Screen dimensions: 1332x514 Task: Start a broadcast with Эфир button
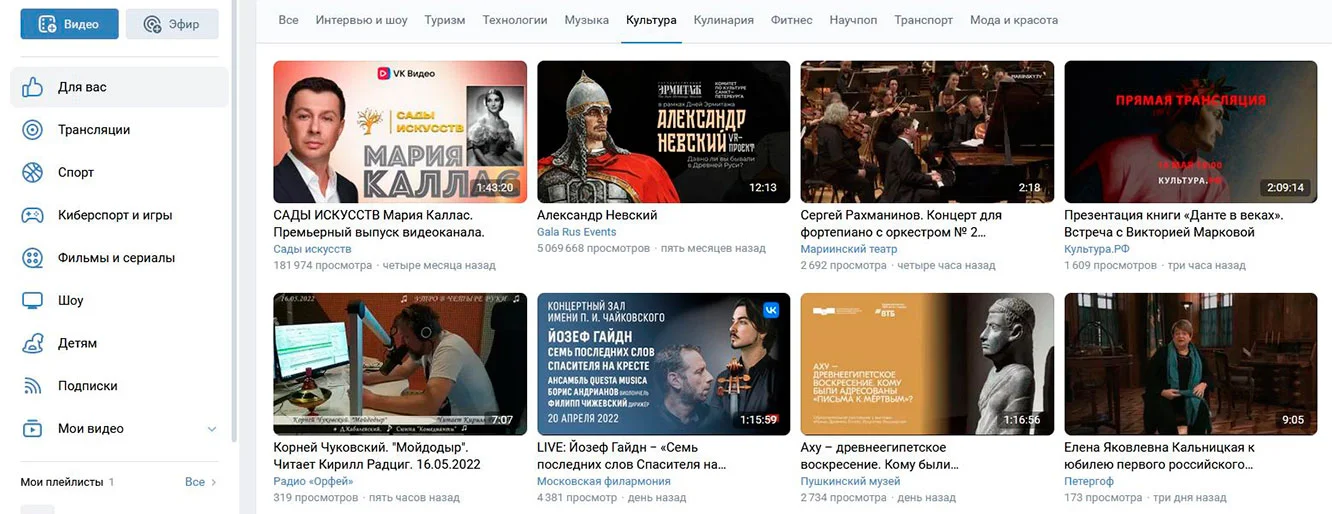click(172, 24)
